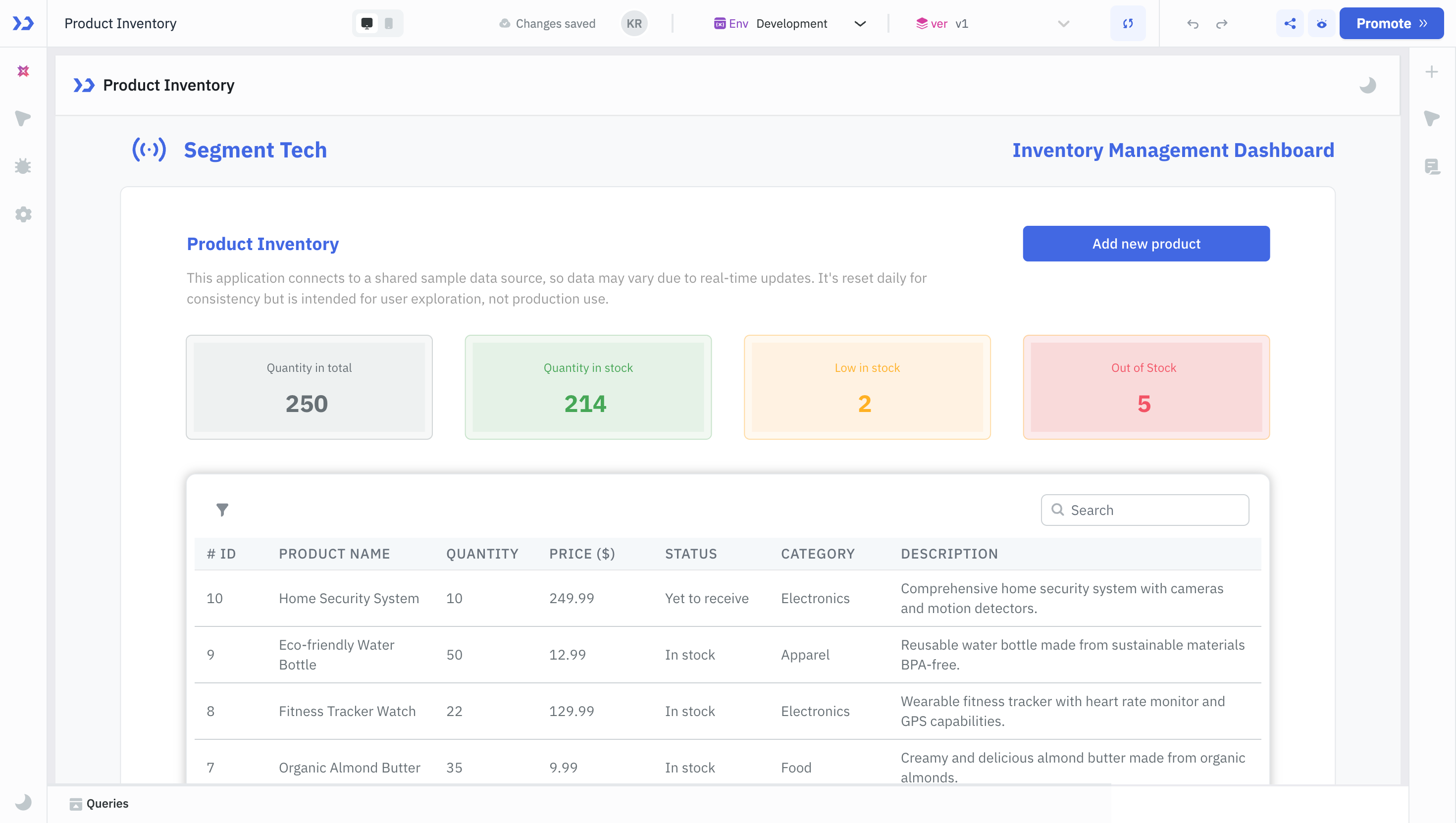
Task: Toggle dark mode with the app header moon icon
Action: click(1367, 85)
